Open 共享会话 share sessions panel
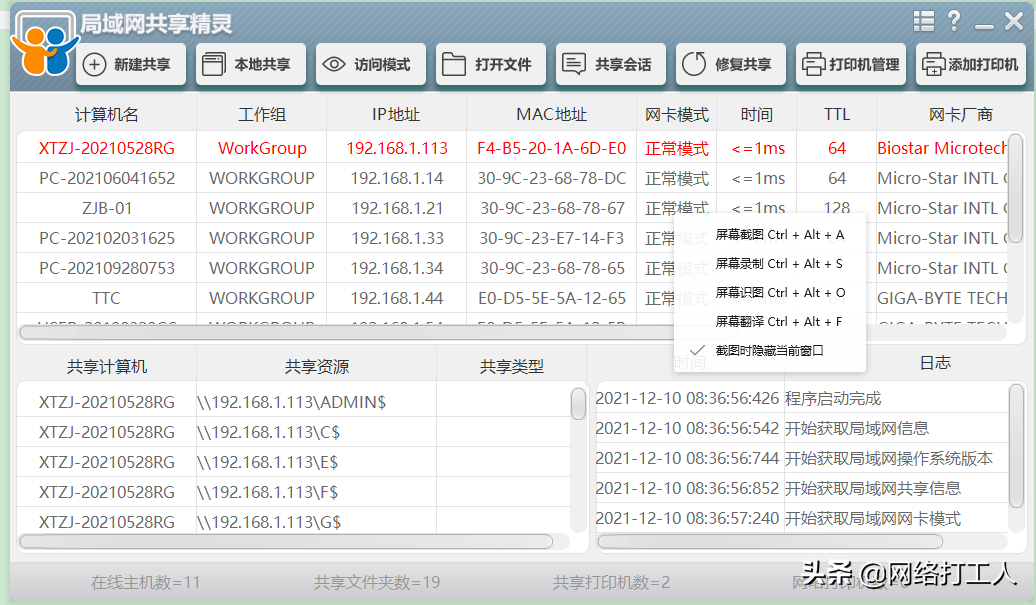The height and width of the screenshot is (605, 1036). pos(610,64)
